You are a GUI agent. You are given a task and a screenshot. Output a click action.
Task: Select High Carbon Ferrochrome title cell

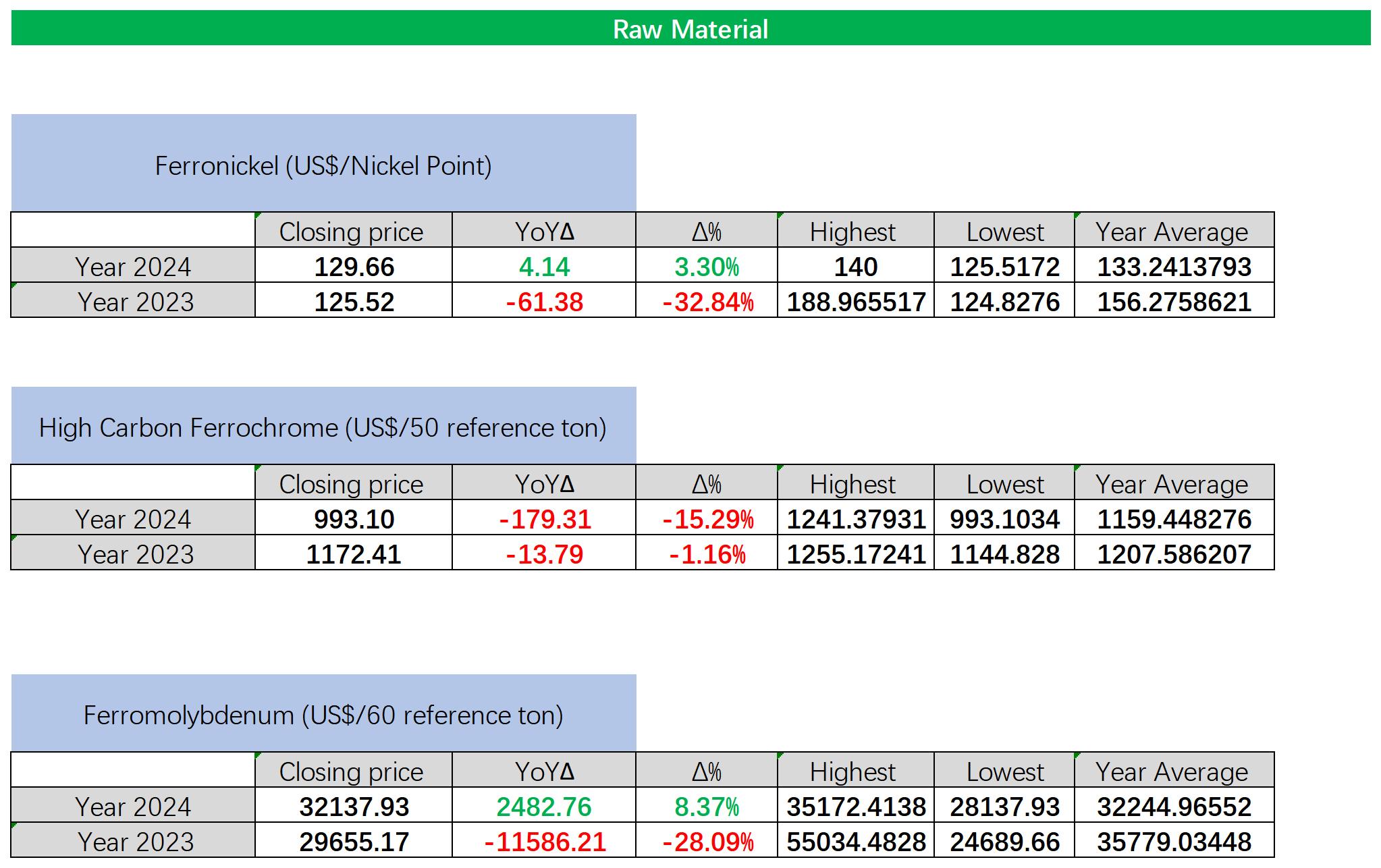pyautogui.click(x=323, y=427)
